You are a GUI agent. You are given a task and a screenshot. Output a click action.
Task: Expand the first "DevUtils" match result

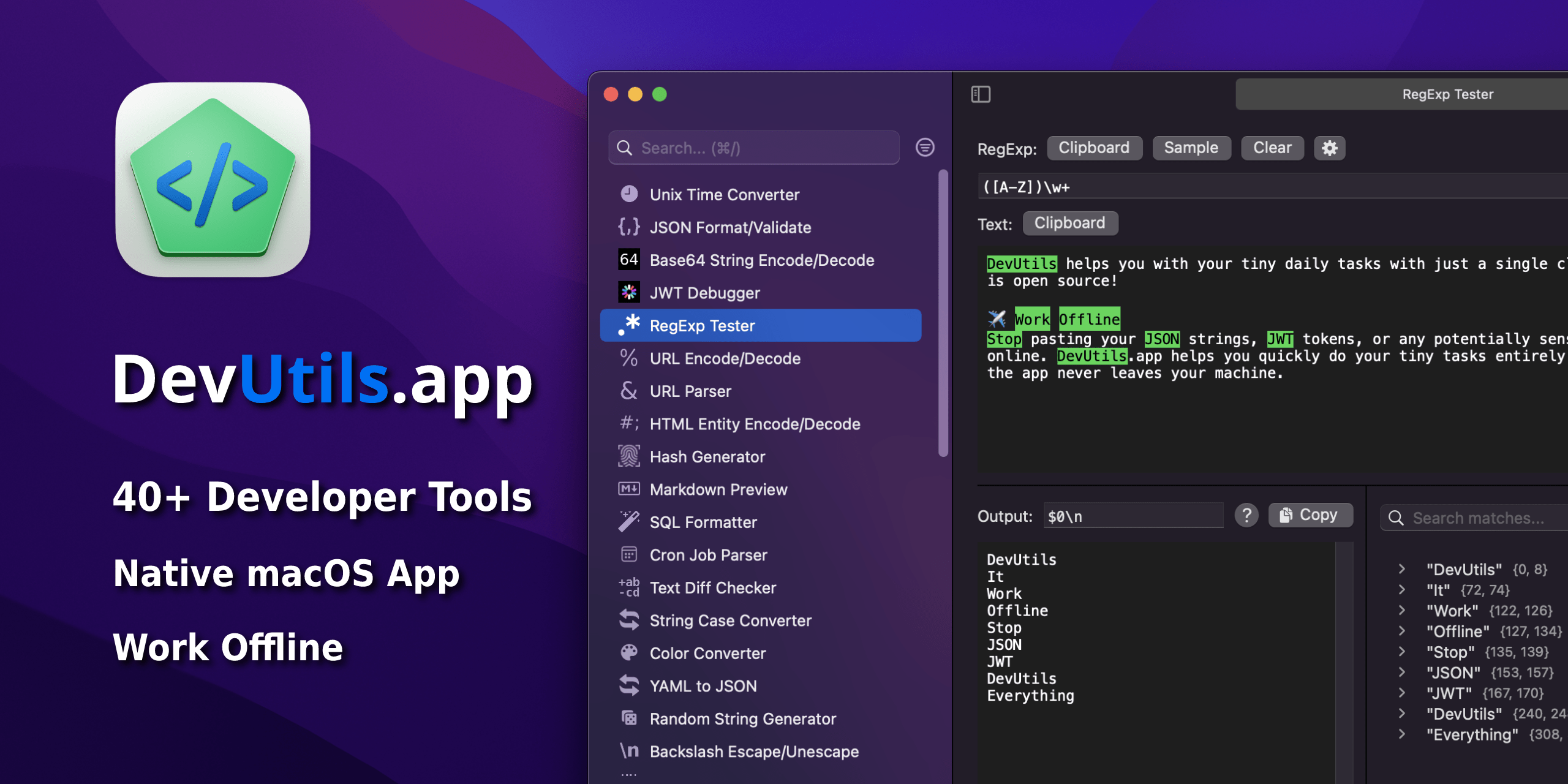[x=1403, y=569]
